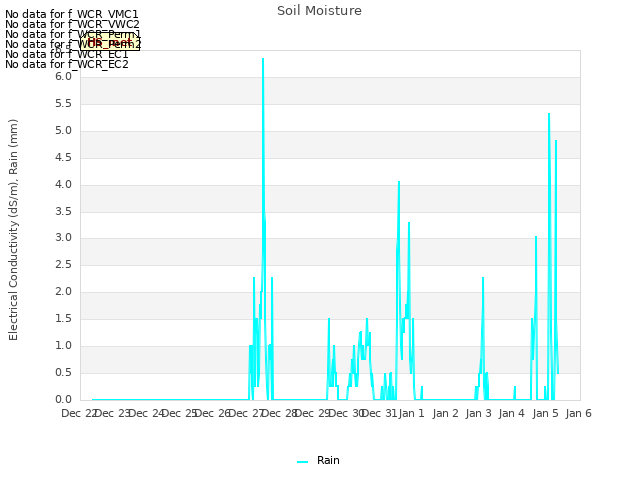This screenshot has height=480, width=640.
Task: Click the 1.0 y-axis tick label
Action: pos(63,345)
